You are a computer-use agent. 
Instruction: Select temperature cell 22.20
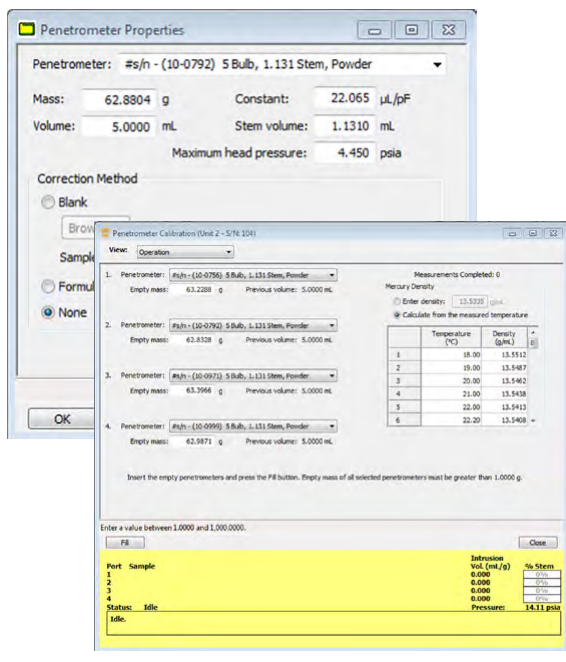pyautogui.click(x=451, y=420)
